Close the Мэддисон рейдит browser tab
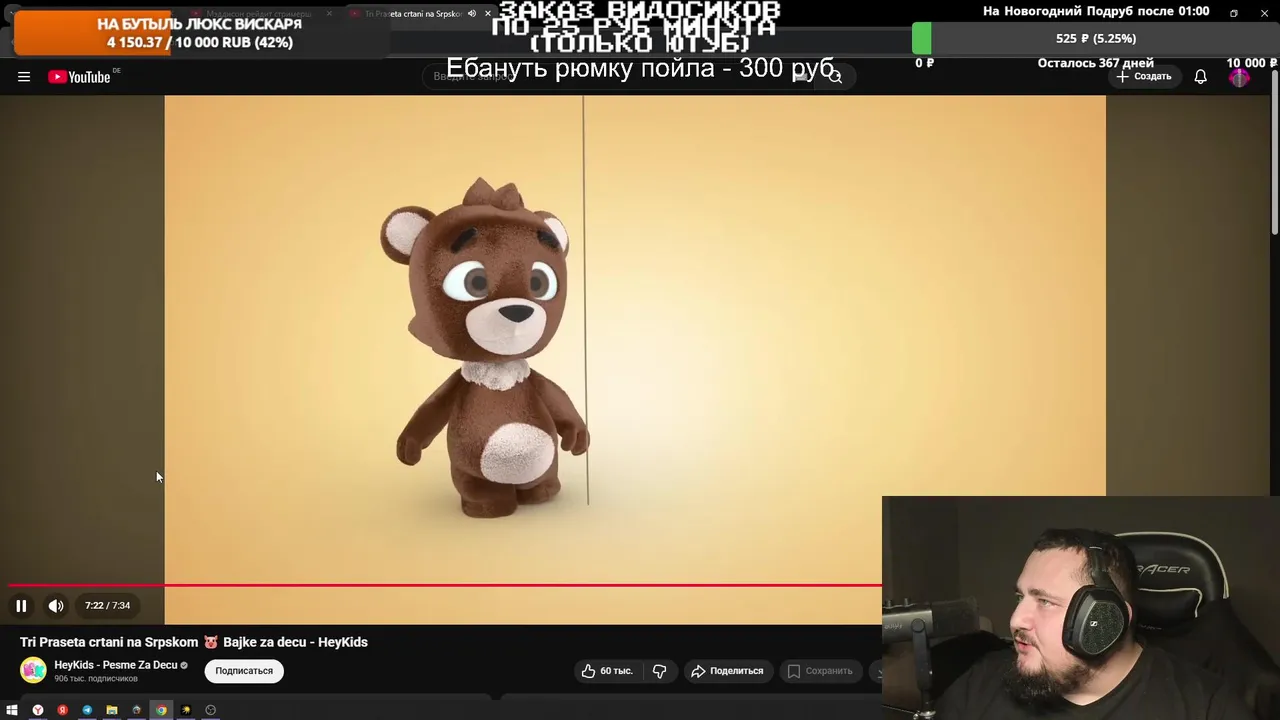This screenshot has width=1280, height=720. [x=329, y=14]
